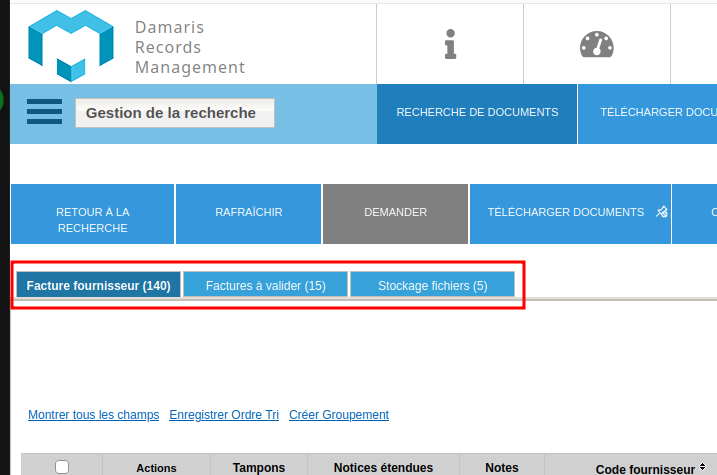
Task: Open the dashboard gauge icon
Action: click(x=597, y=44)
